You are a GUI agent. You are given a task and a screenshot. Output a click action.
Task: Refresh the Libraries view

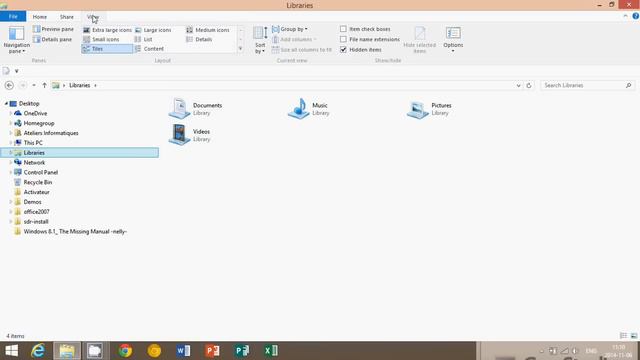tap(529, 85)
